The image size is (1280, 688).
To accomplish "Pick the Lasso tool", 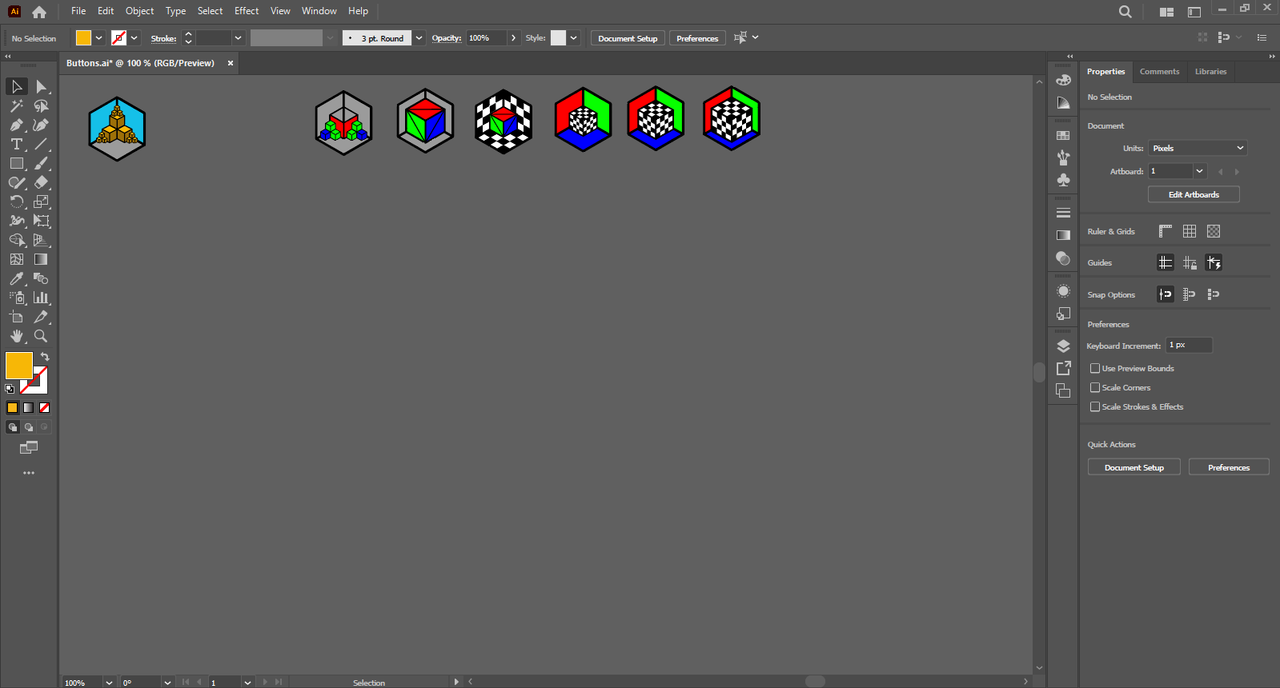I will (41, 106).
